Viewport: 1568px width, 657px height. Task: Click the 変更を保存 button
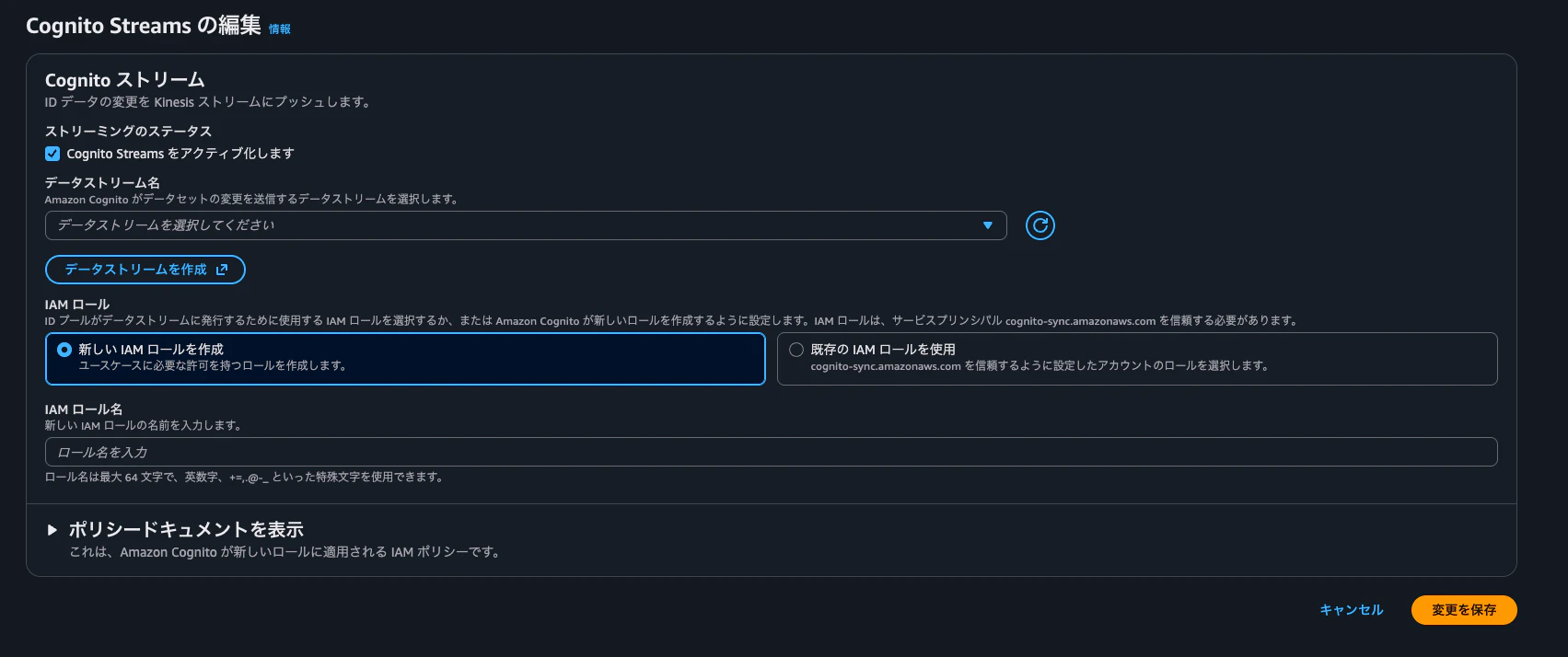click(1464, 610)
